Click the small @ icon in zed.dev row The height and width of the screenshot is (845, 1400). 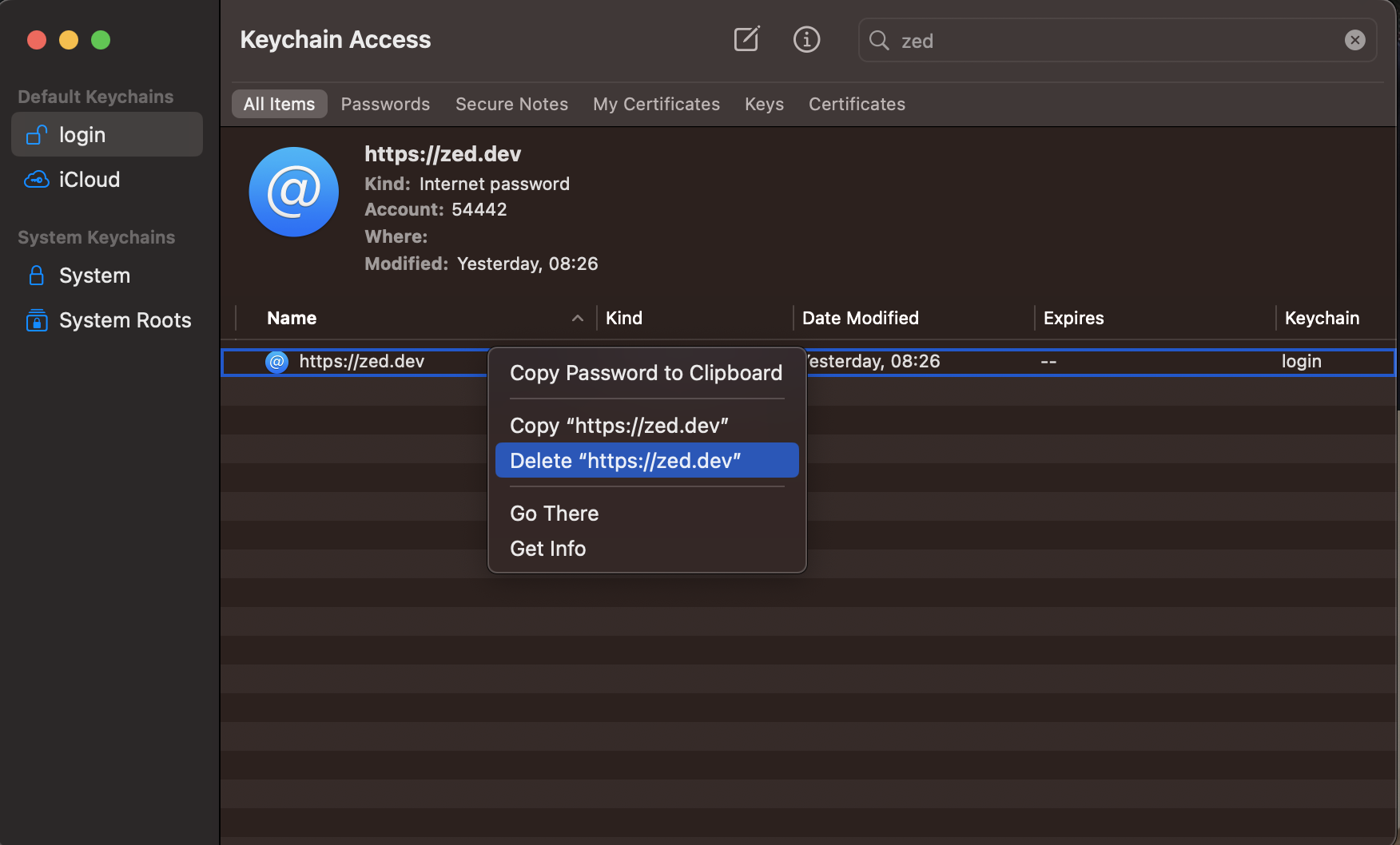pyautogui.click(x=276, y=362)
